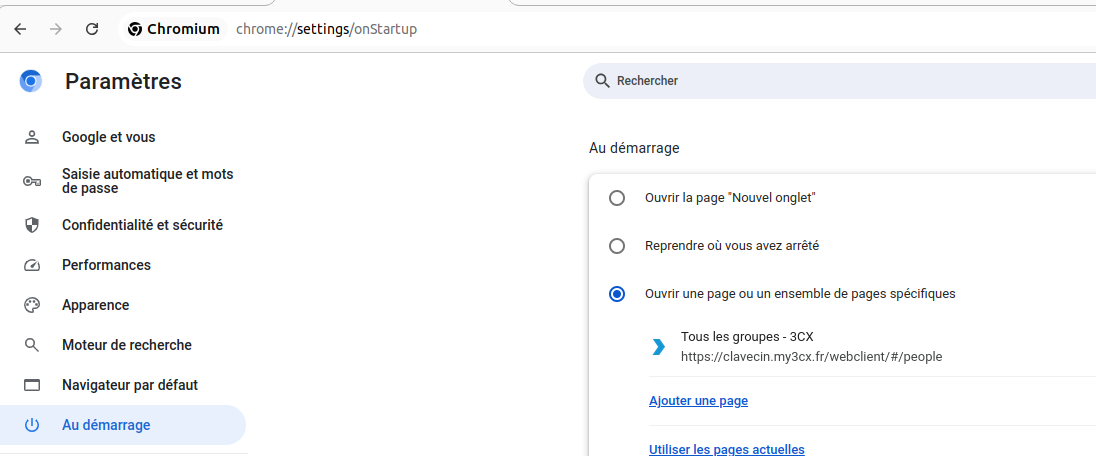The image size is (1096, 456).
Task: Click the shield icon for Confidentialité et sécurité
Action: (x=32, y=225)
